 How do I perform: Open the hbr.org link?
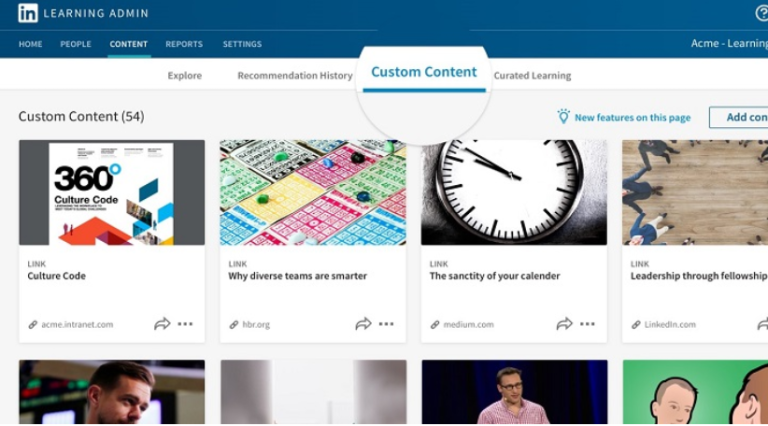pos(256,324)
